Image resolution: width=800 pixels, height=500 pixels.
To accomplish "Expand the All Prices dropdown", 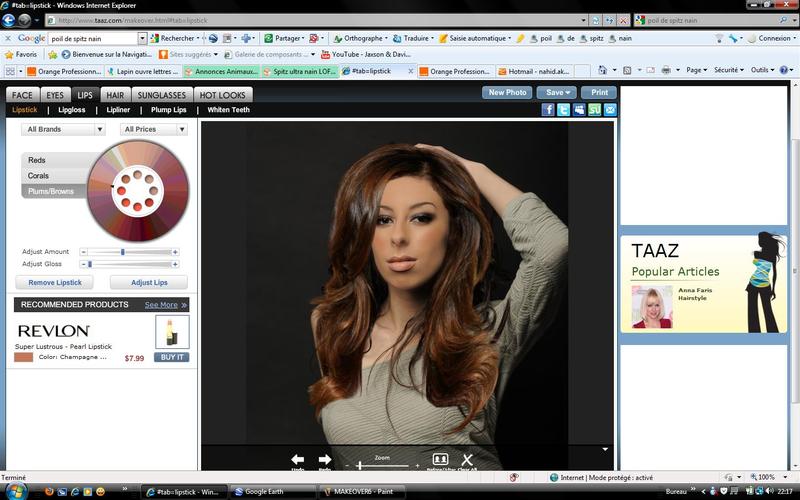I will (x=152, y=129).
